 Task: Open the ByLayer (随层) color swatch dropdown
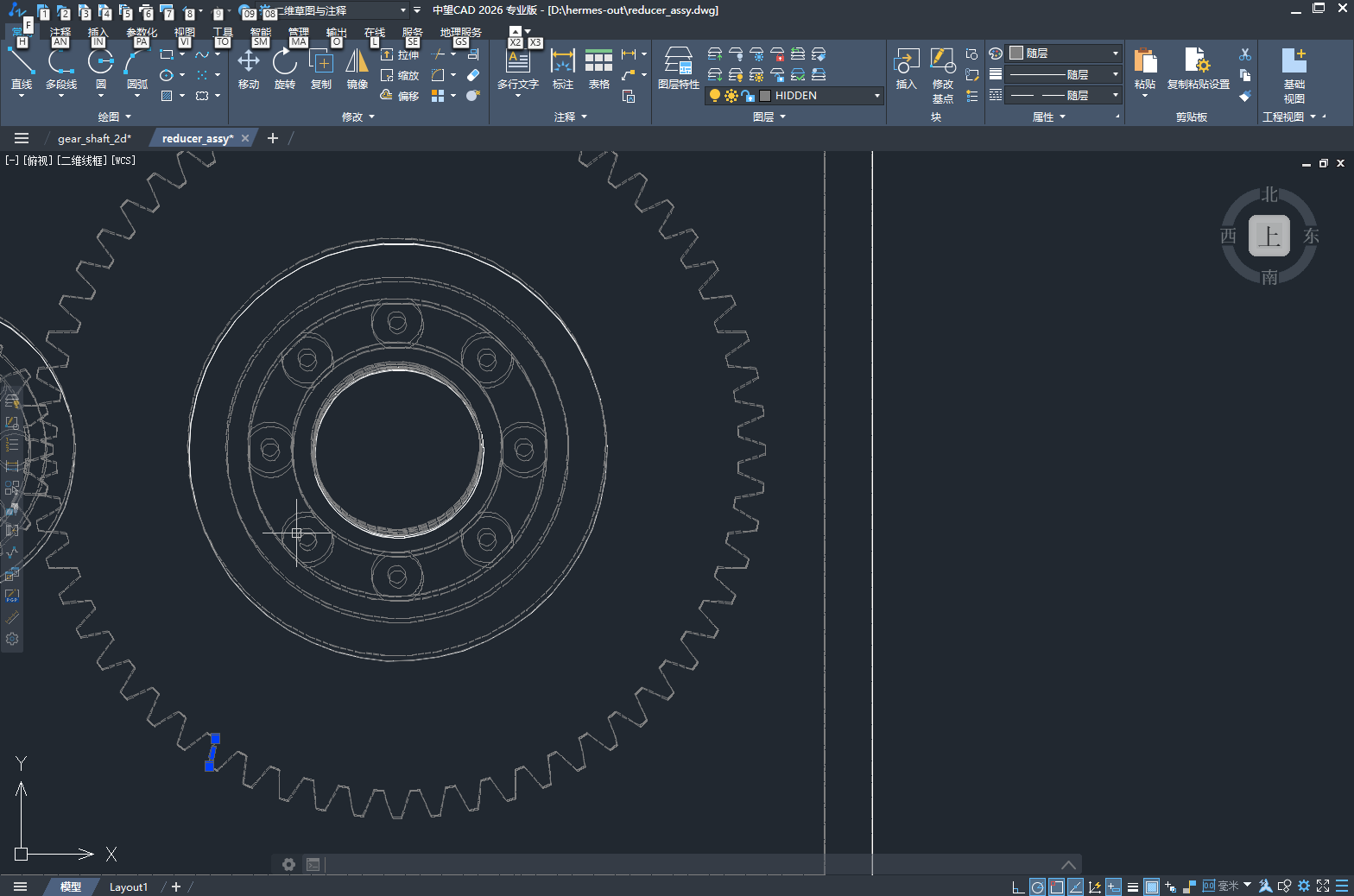pos(1064,54)
